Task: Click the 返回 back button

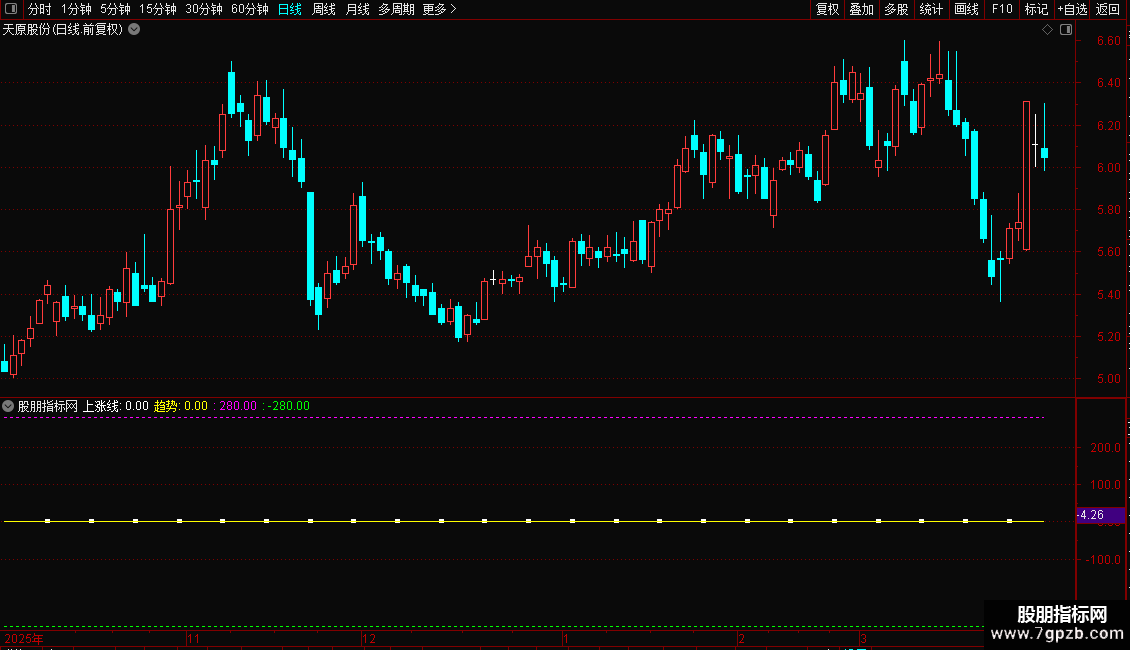Action: click(1108, 9)
